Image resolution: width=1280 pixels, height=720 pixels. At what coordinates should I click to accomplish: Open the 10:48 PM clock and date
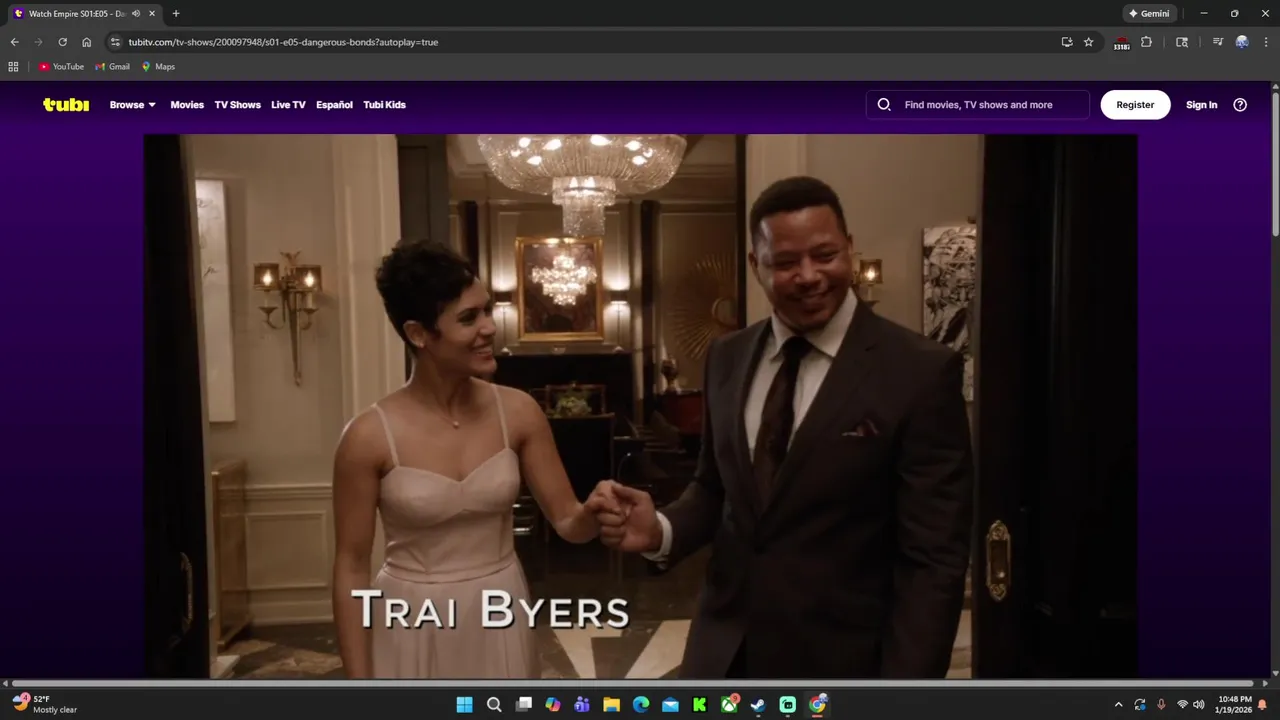[x=1234, y=705]
